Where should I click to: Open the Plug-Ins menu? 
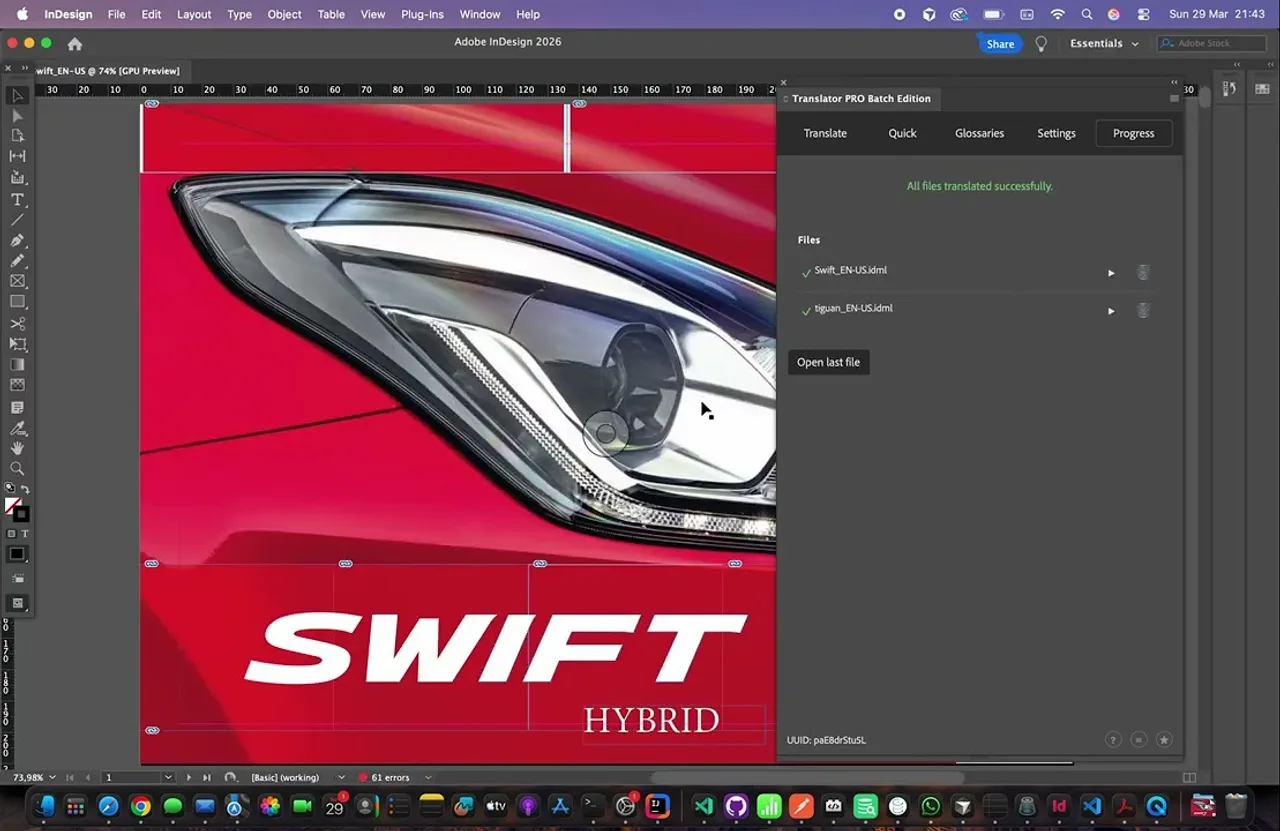pyautogui.click(x=422, y=14)
